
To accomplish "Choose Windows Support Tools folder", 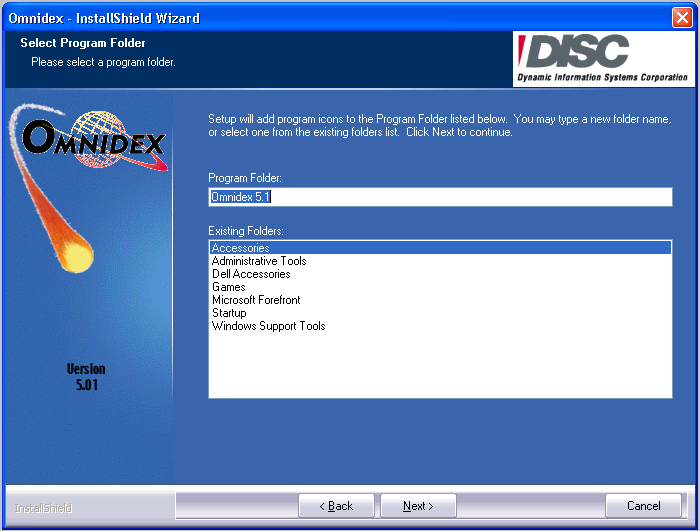I will click(268, 326).
